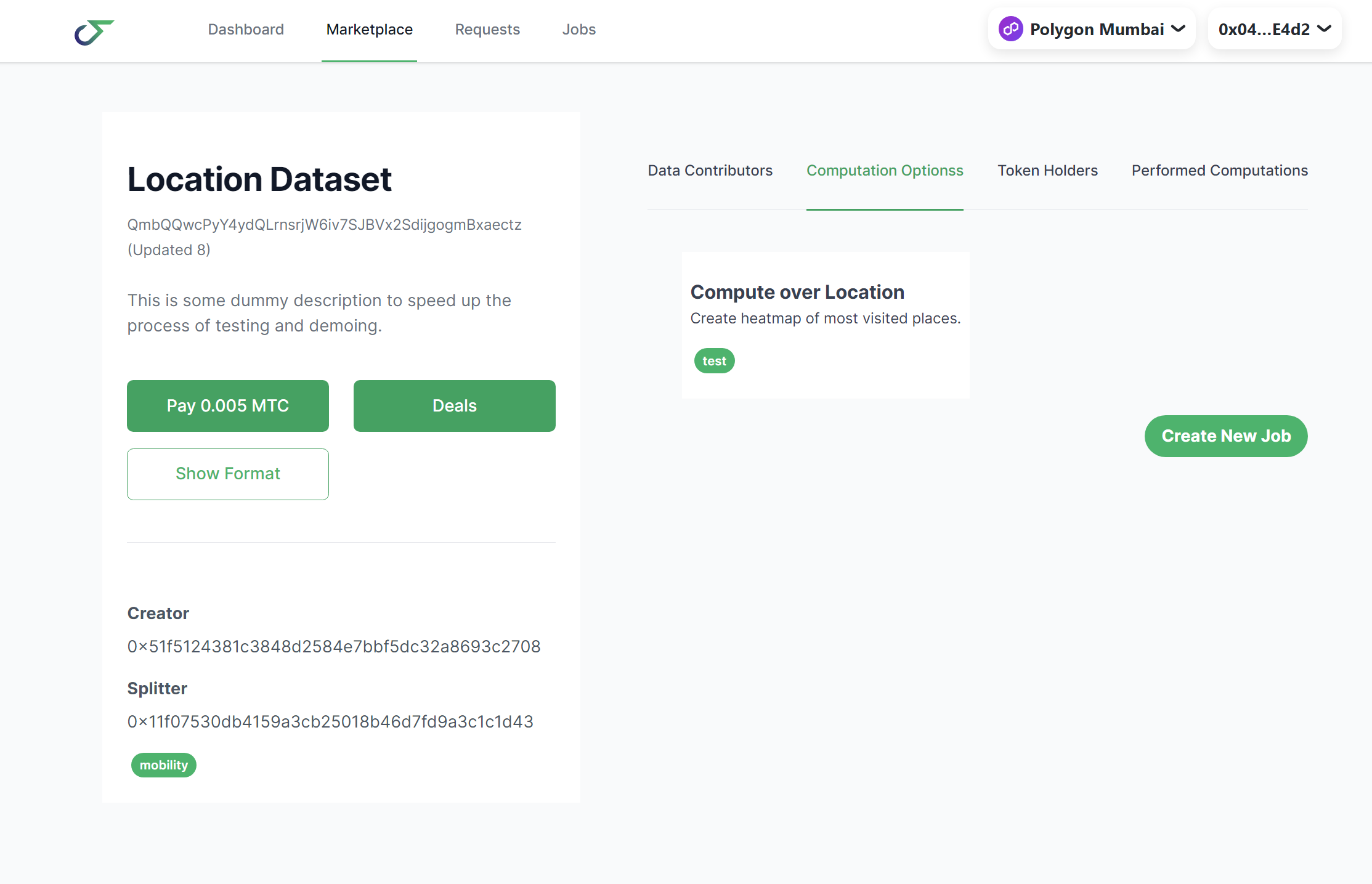Viewport: 1372px width, 884px height.
Task: Switch to the Data Contributors tab
Action: [710, 171]
